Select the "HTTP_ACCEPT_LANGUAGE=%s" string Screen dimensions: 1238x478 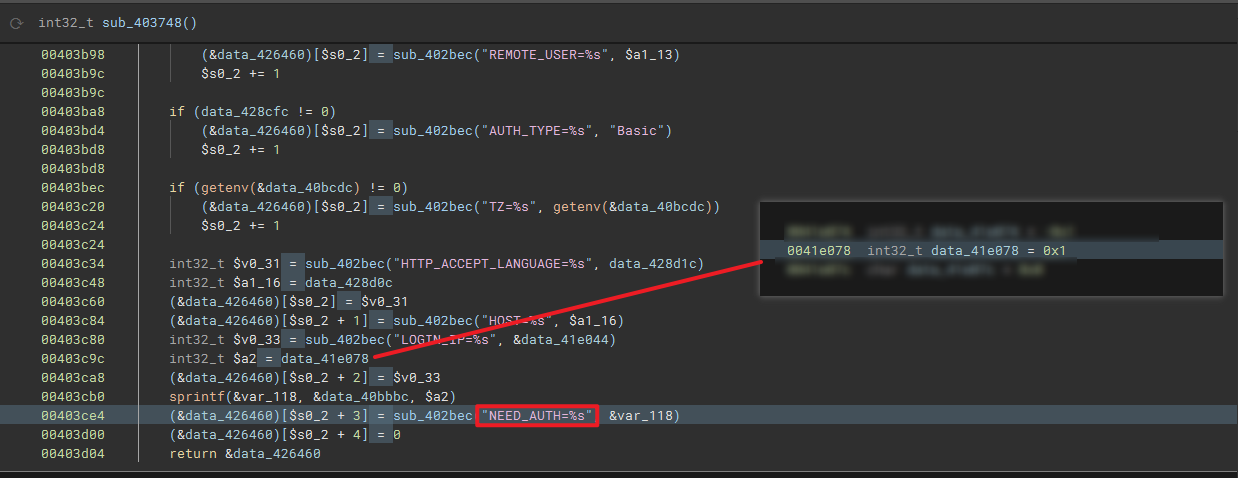tap(496, 264)
